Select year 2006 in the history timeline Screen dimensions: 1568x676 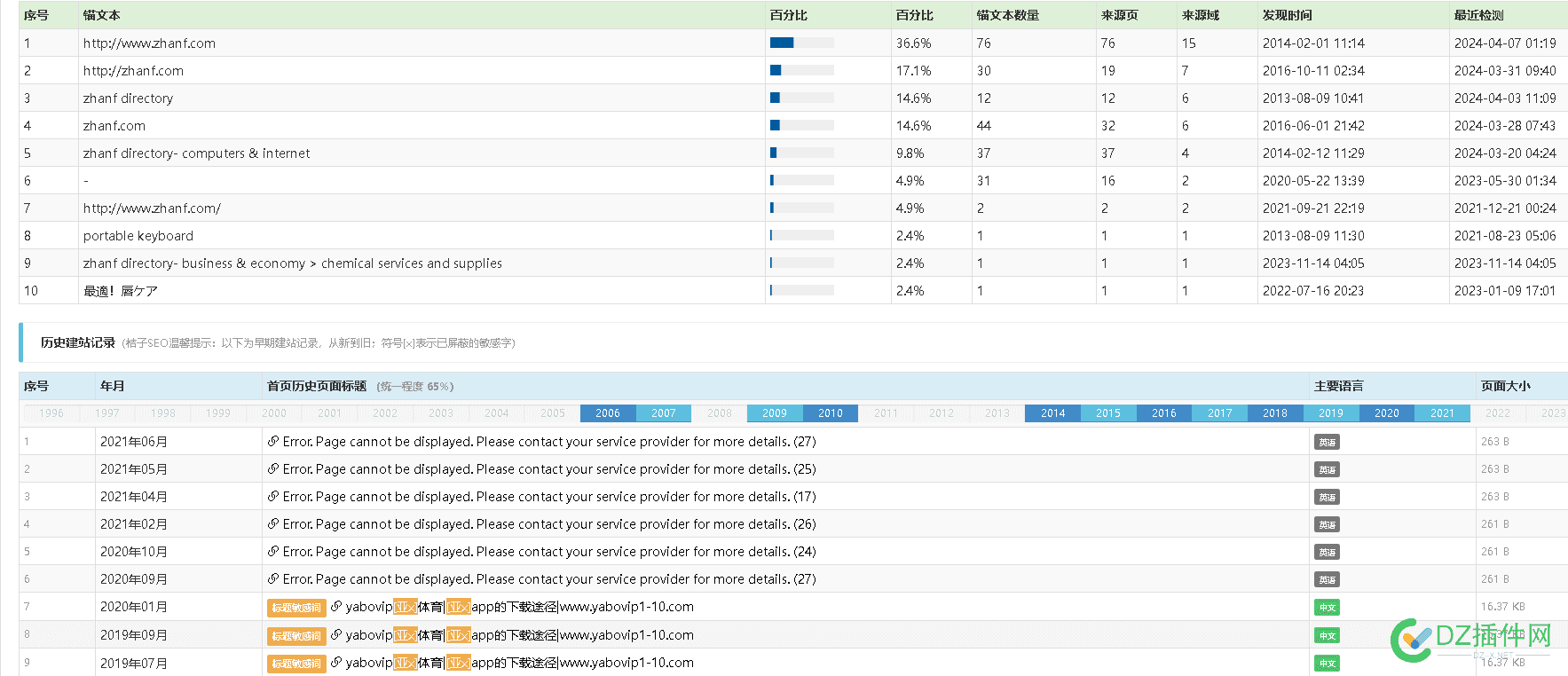pyautogui.click(x=608, y=413)
